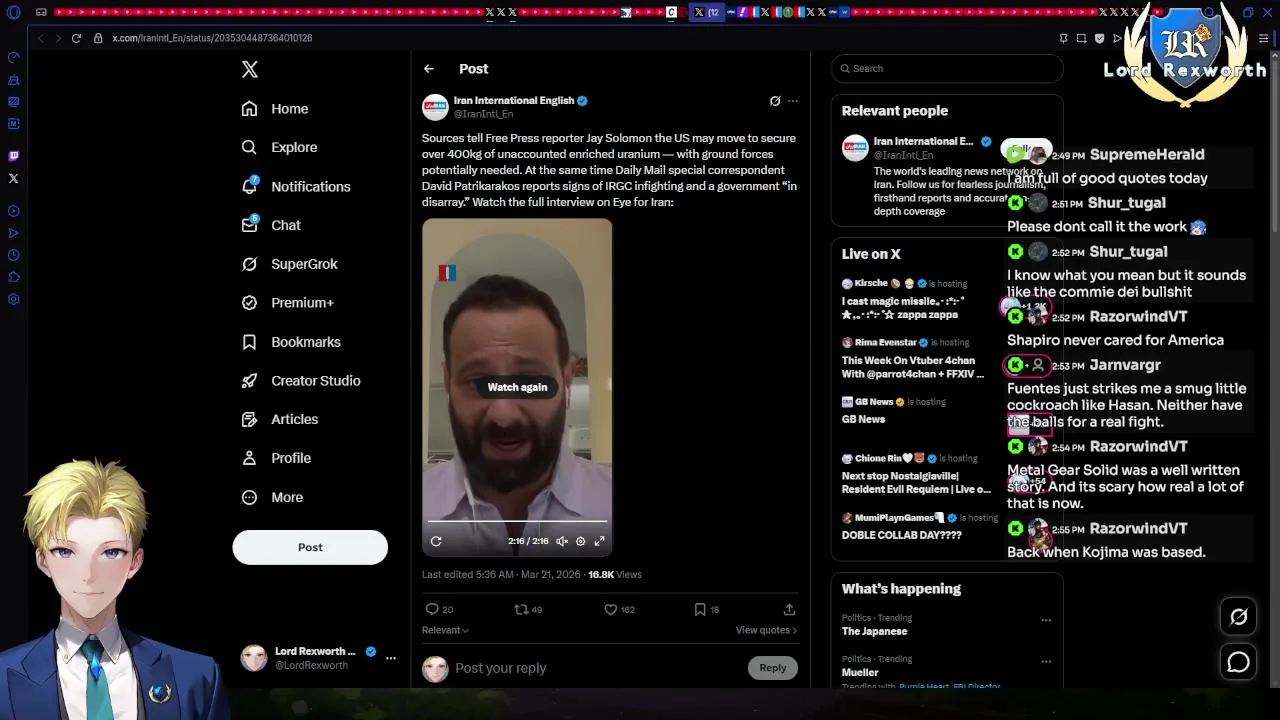Click the Reply button

click(x=773, y=668)
